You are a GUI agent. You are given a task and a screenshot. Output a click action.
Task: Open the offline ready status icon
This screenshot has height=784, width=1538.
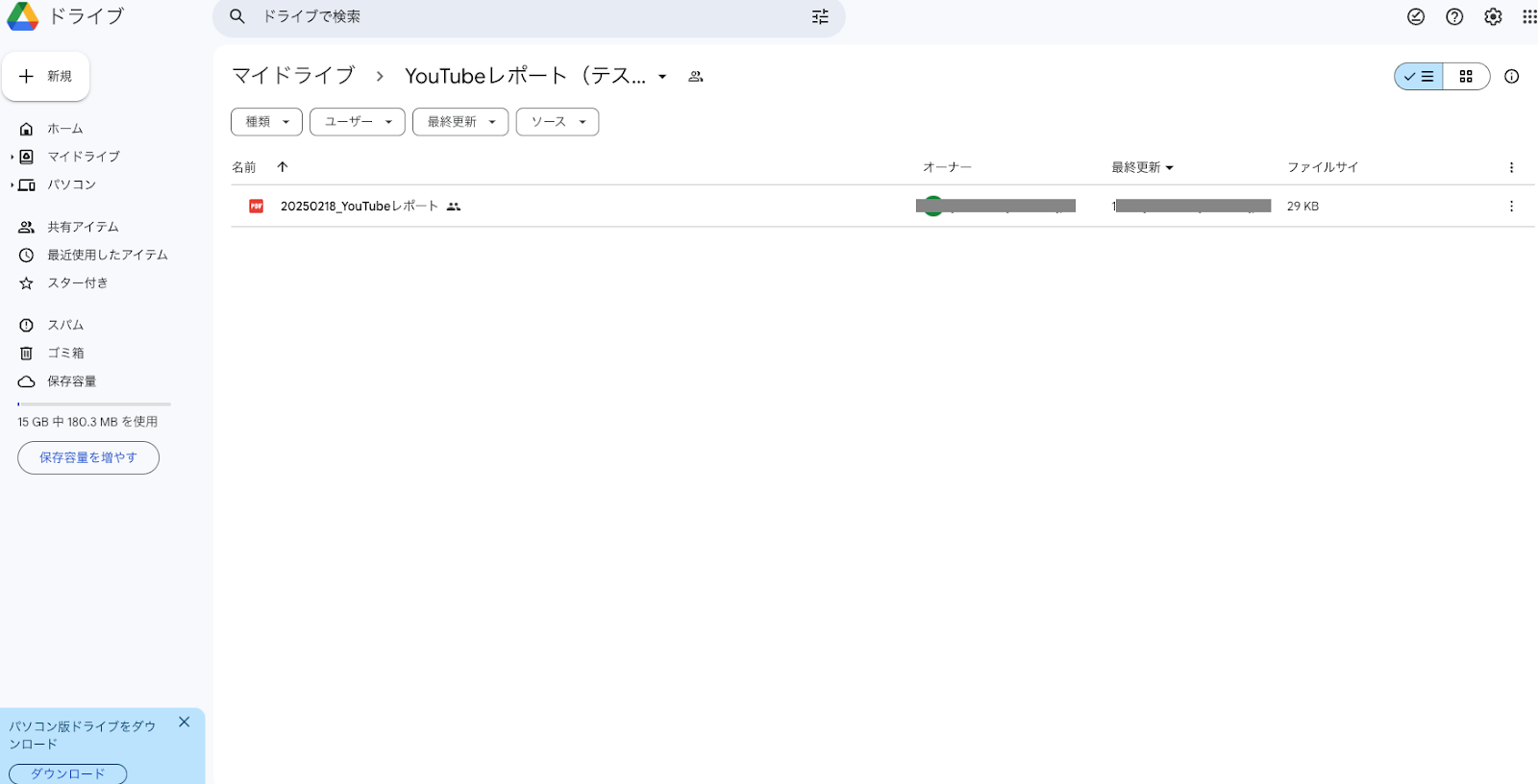pyautogui.click(x=1416, y=16)
